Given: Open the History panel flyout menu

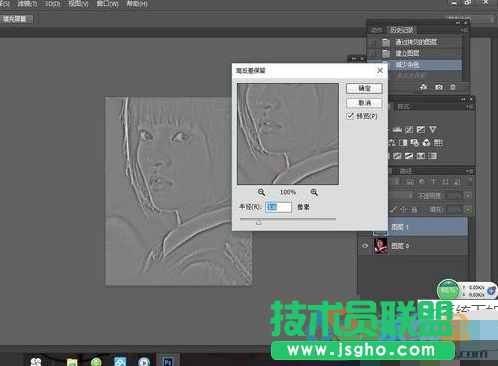Looking at the screenshot, I should click(465, 30).
